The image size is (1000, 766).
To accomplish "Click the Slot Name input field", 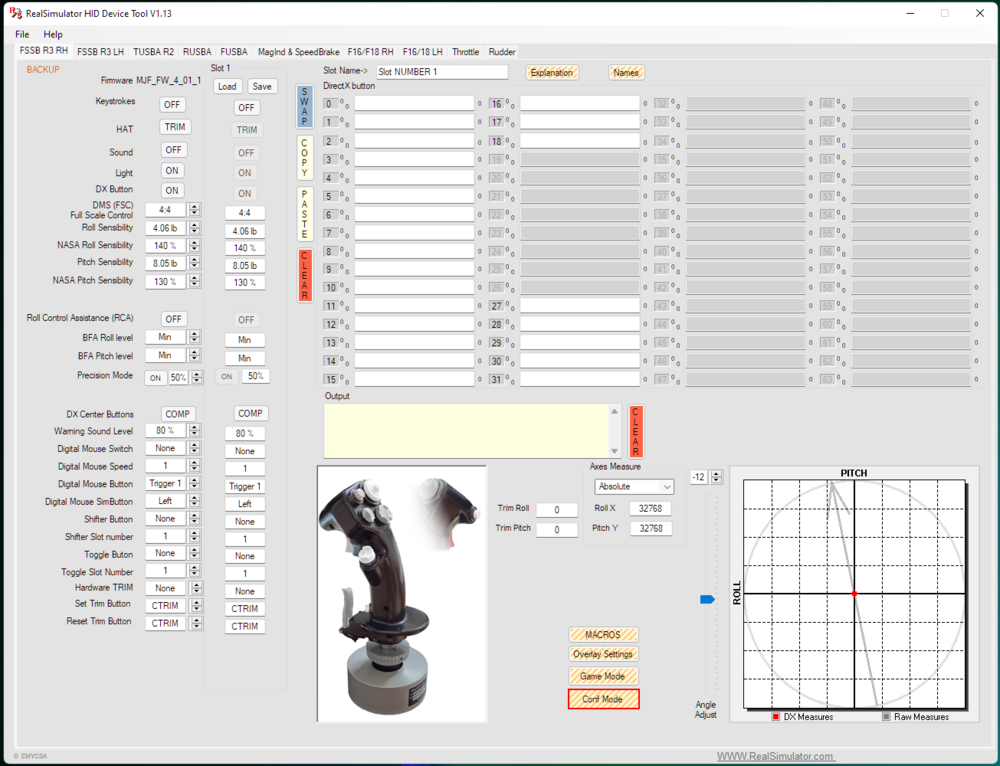I will [442, 72].
